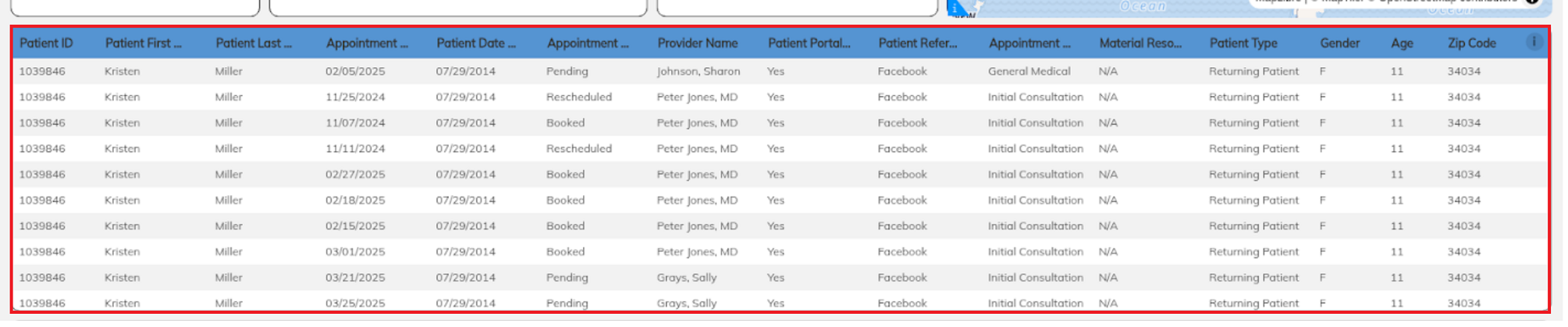The image size is (1568, 327).
Task: Click the empty filter box above Patient ID
Action: 136,8
